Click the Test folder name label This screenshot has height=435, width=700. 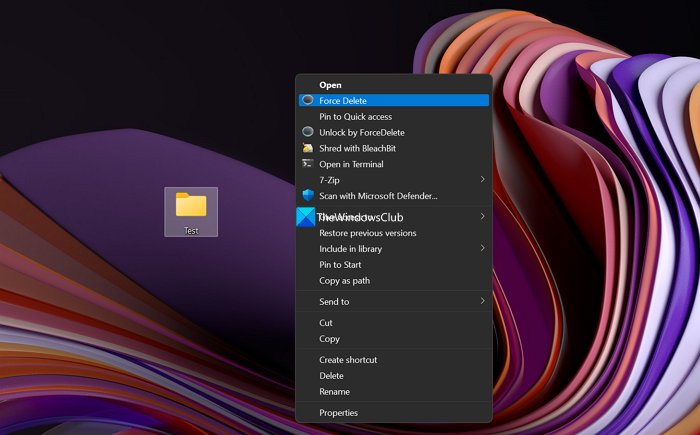click(x=191, y=230)
